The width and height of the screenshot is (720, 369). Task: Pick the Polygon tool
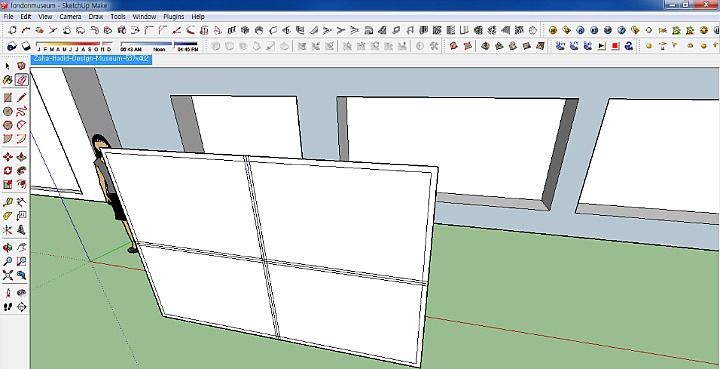point(8,125)
